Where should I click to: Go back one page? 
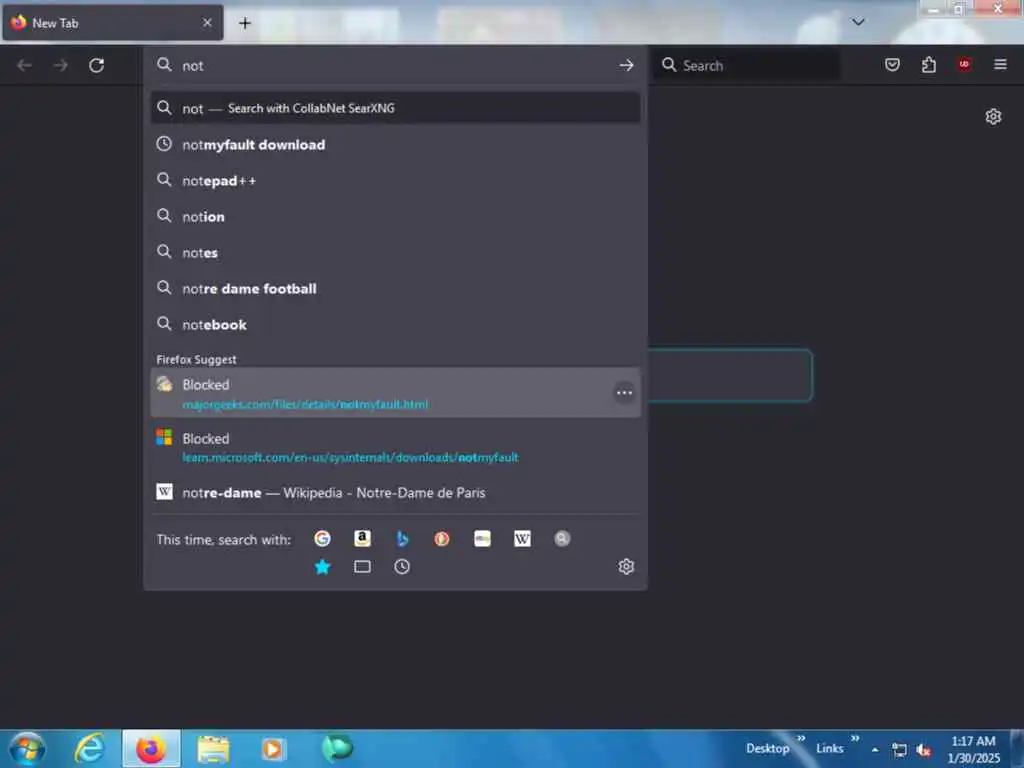(x=24, y=65)
